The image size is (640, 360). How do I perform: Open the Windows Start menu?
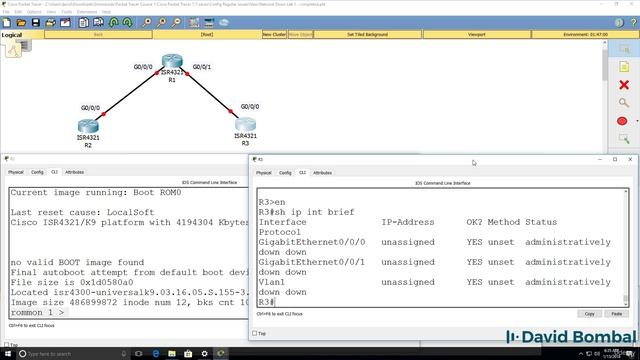pyautogui.click(x=8, y=353)
